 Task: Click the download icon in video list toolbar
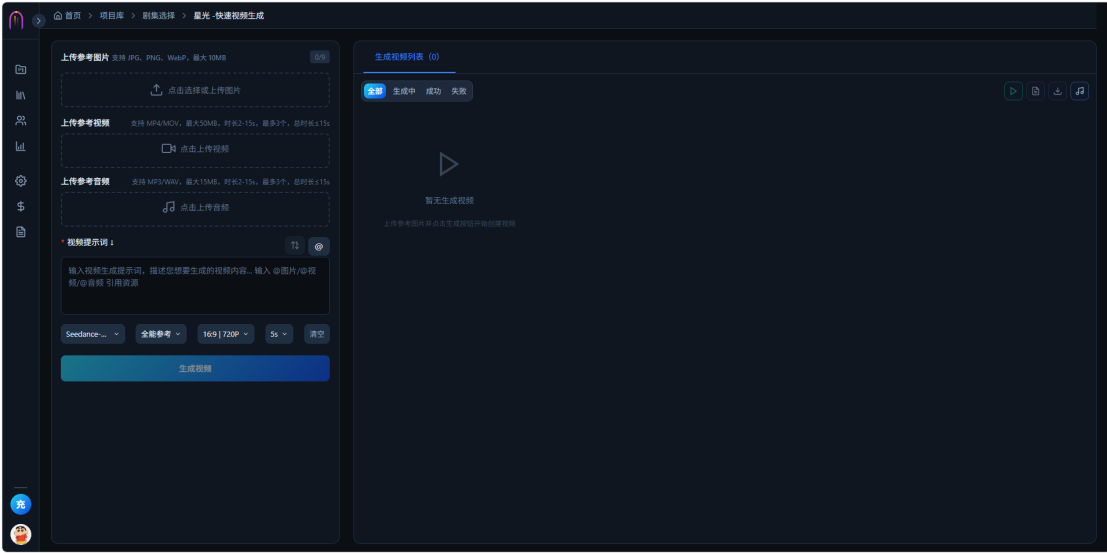click(x=1058, y=91)
